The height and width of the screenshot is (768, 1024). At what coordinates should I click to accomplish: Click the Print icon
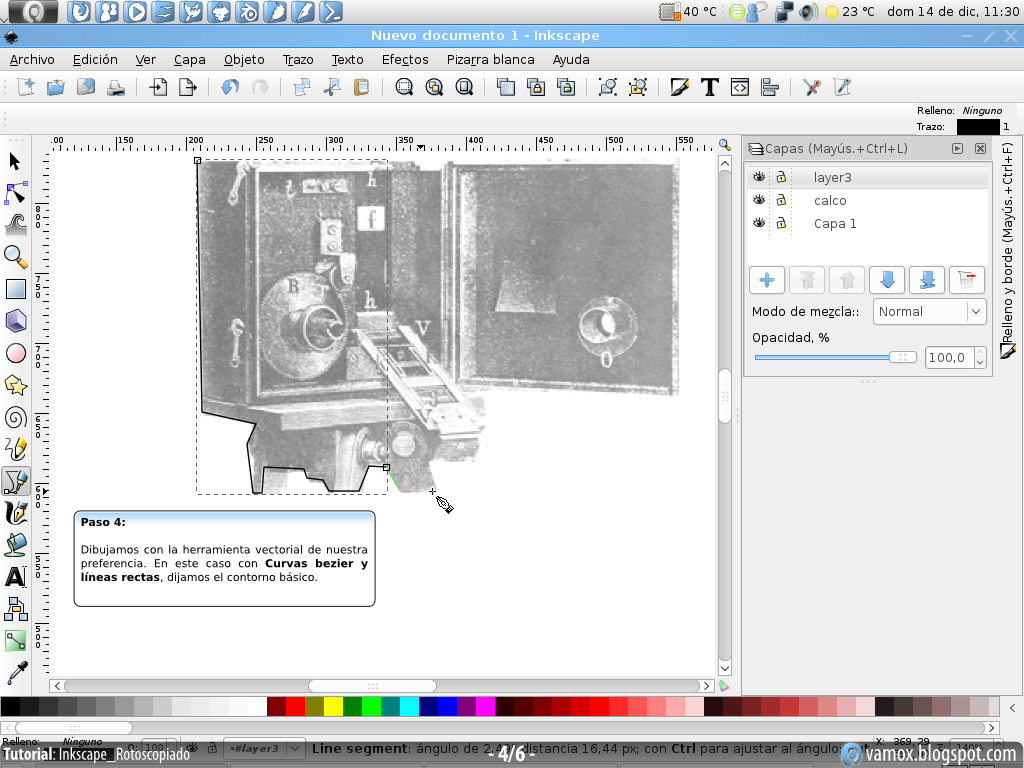[116, 87]
